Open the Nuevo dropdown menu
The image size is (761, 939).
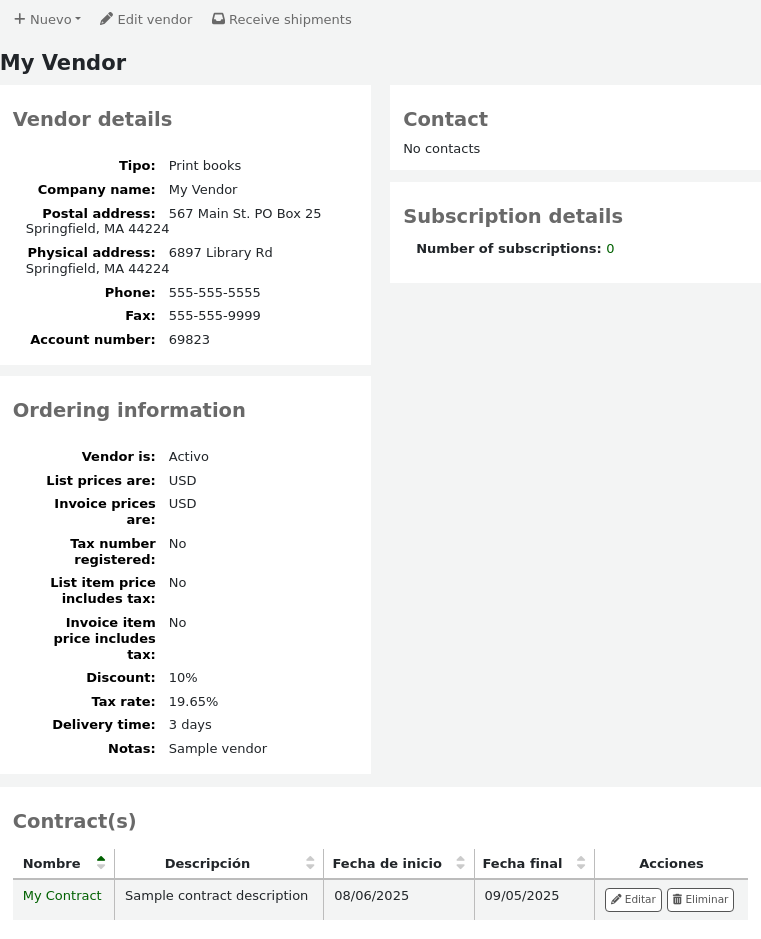pos(48,20)
